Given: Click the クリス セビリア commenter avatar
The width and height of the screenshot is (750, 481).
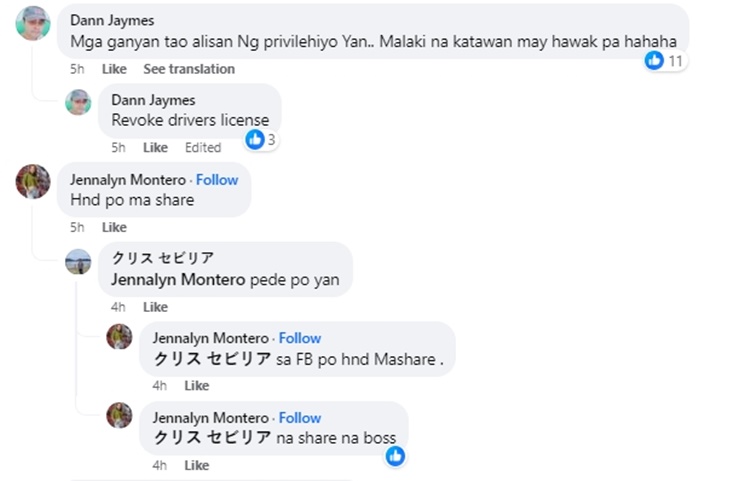Looking at the screenshot, I should pos(78,262).
